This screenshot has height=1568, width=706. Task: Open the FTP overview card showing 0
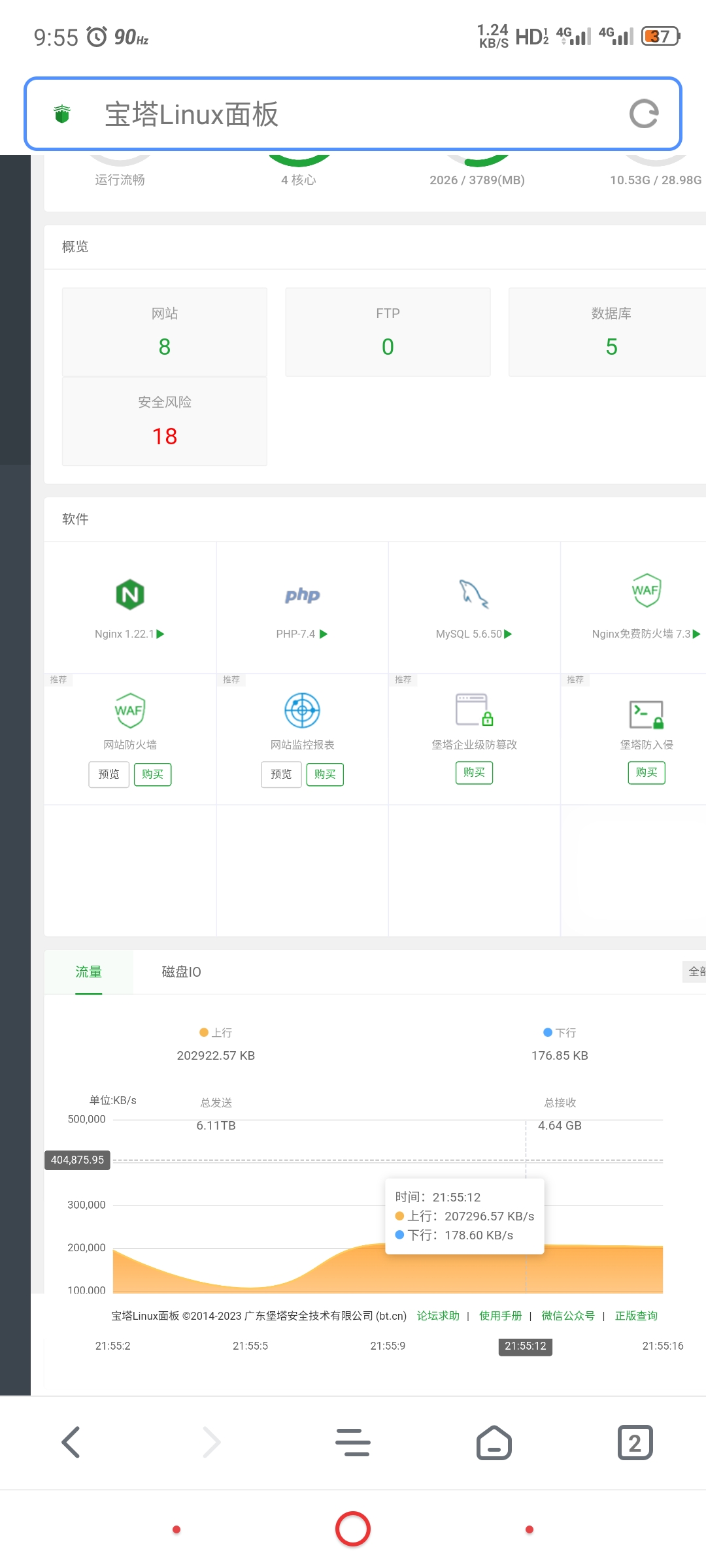[x=388, y=332]
